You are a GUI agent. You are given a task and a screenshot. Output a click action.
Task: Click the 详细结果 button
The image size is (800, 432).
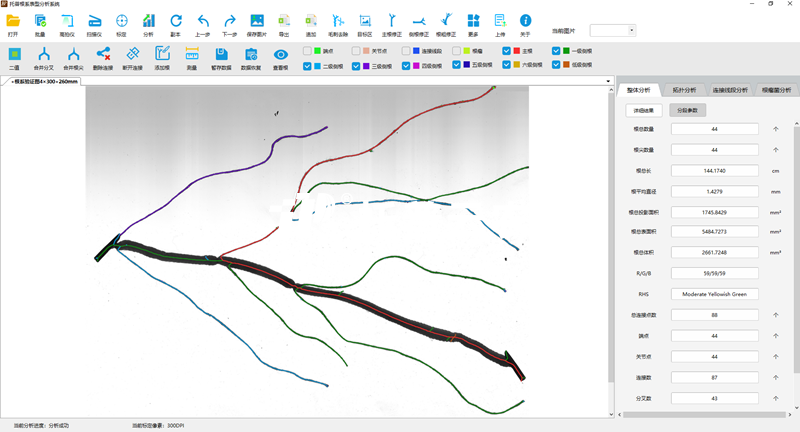(x=644, y=110)
